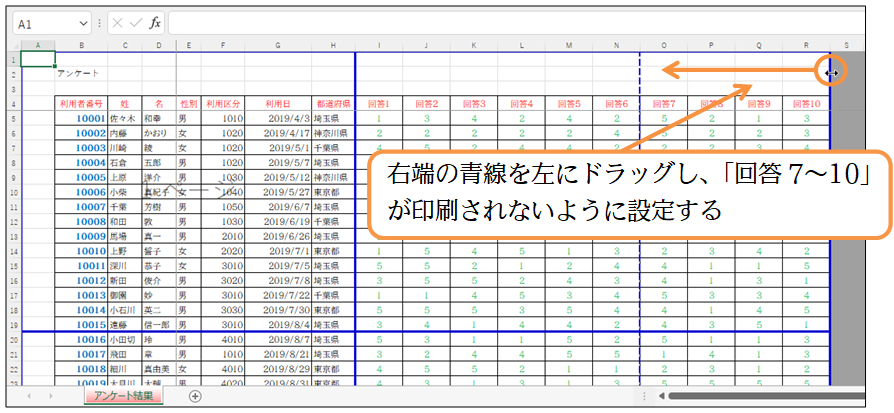The height and width of the screenshot is (413, 894).
Task: Select the アンケート結果 sheet tab
Action: click(124, 395)
